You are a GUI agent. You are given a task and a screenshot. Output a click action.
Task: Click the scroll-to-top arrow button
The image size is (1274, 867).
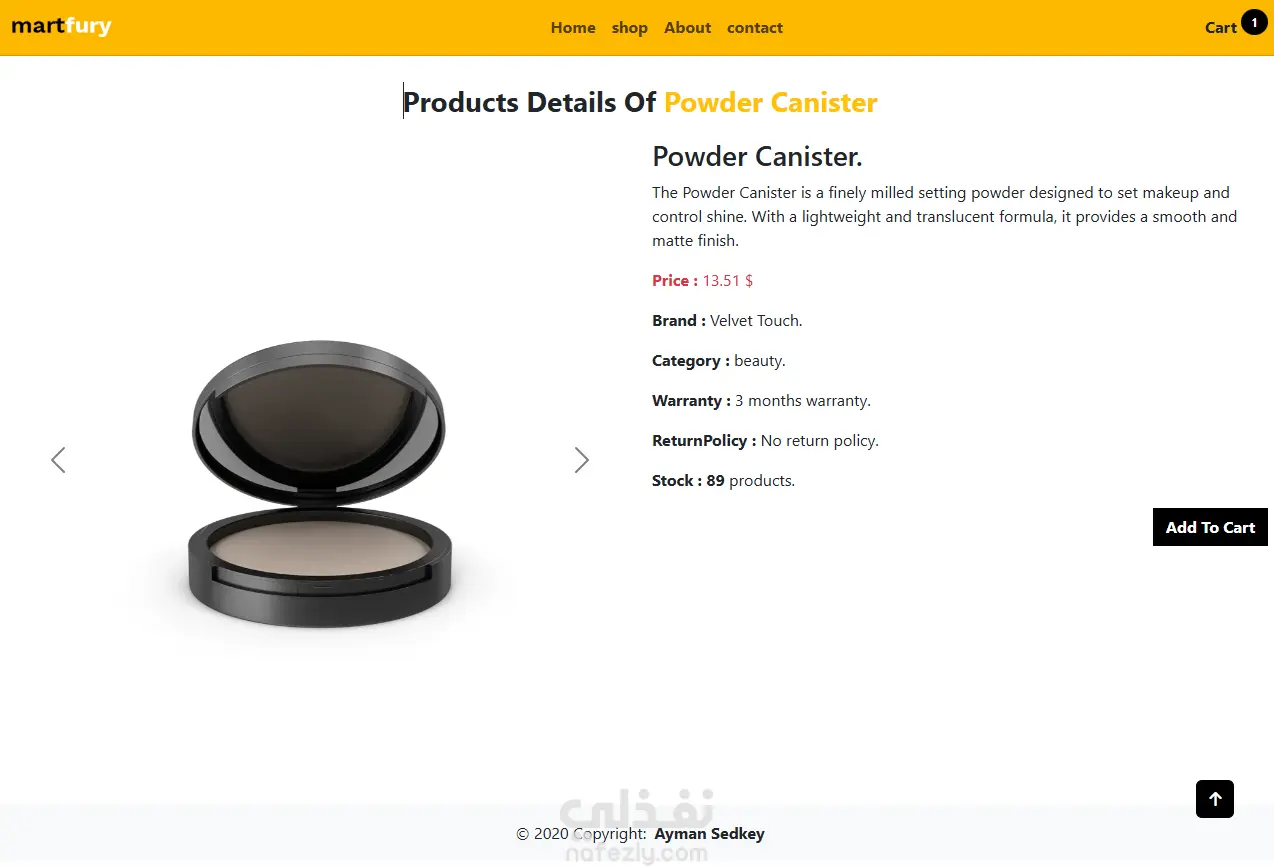pos(1215,799)
